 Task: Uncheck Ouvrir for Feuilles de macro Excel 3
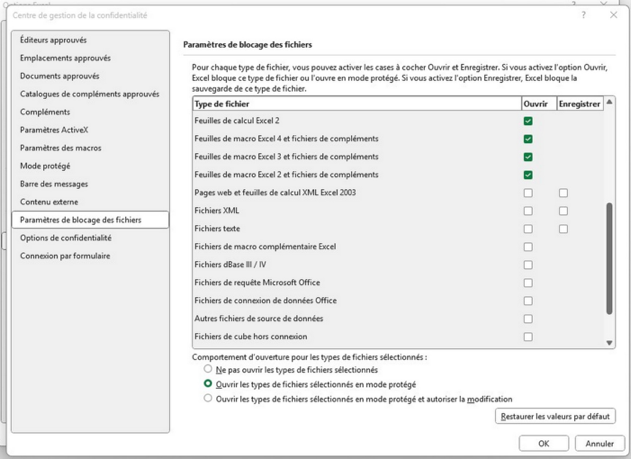pyautogui.click(x=528, y=157)
